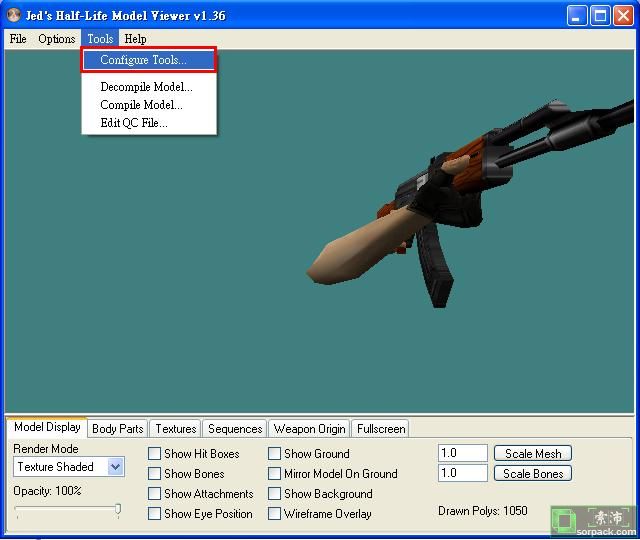Toggle Show Attachments checkbox
This screenshot has width=640, height=540.
(154, 493)
